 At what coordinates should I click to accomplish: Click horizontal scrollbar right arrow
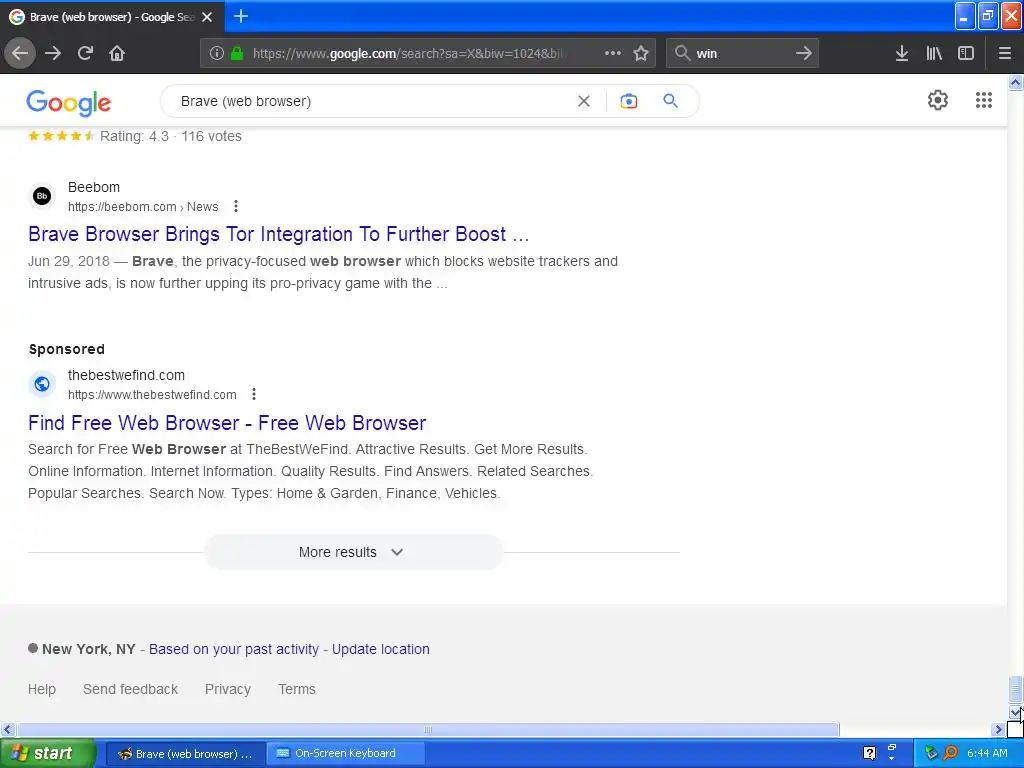(x=999, y=729)
